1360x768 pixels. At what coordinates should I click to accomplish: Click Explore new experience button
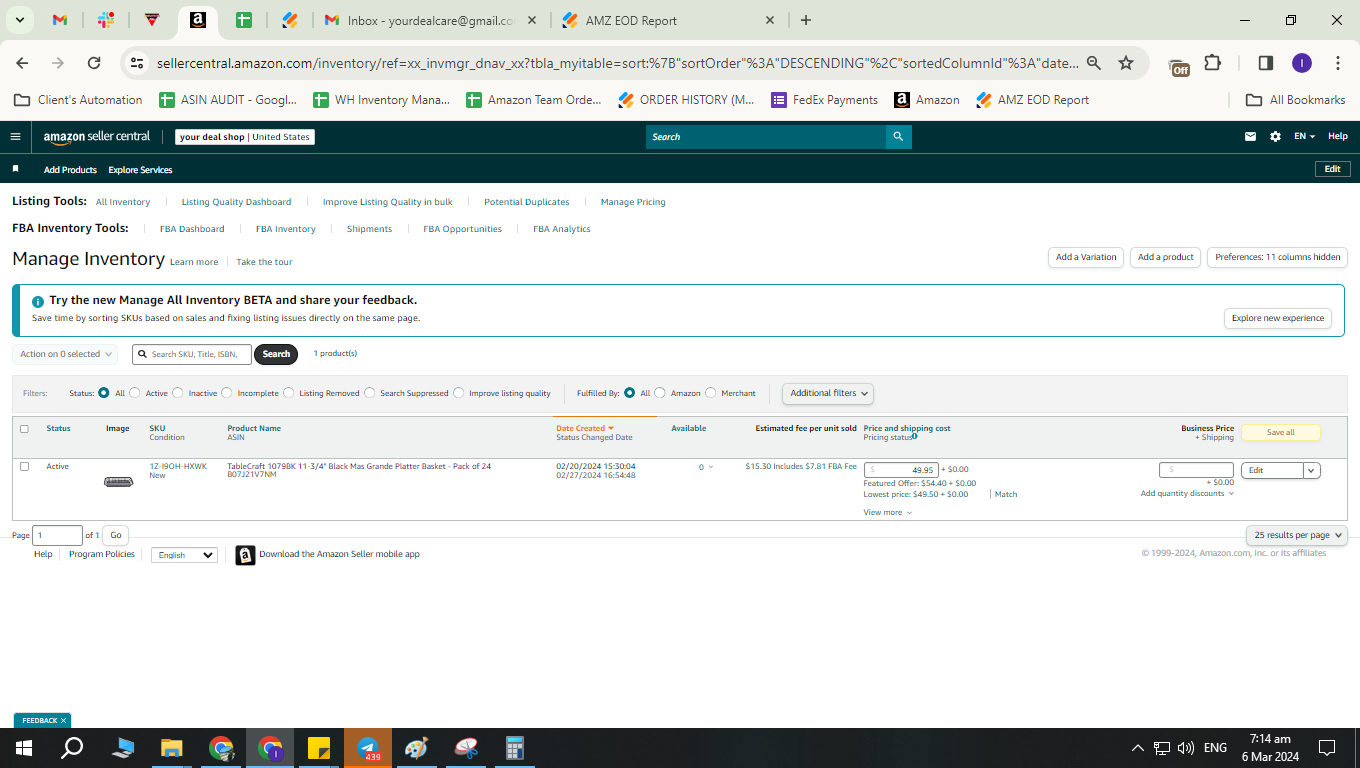(x=1278, y=318)
